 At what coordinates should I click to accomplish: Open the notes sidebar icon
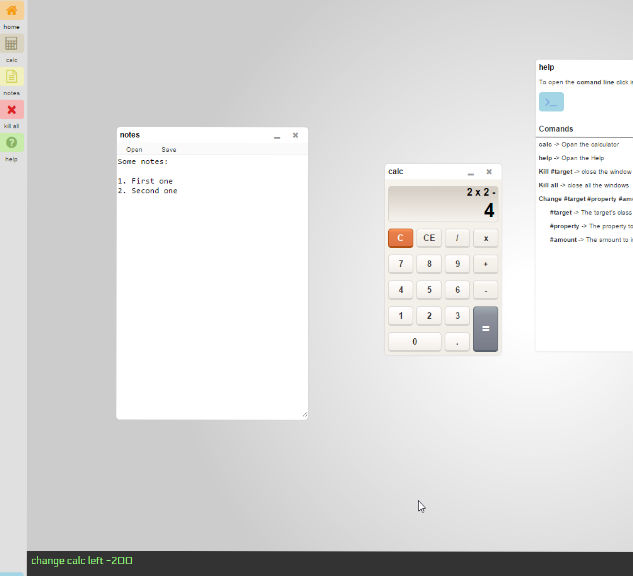pyautogui.click(x=12, y=77)
